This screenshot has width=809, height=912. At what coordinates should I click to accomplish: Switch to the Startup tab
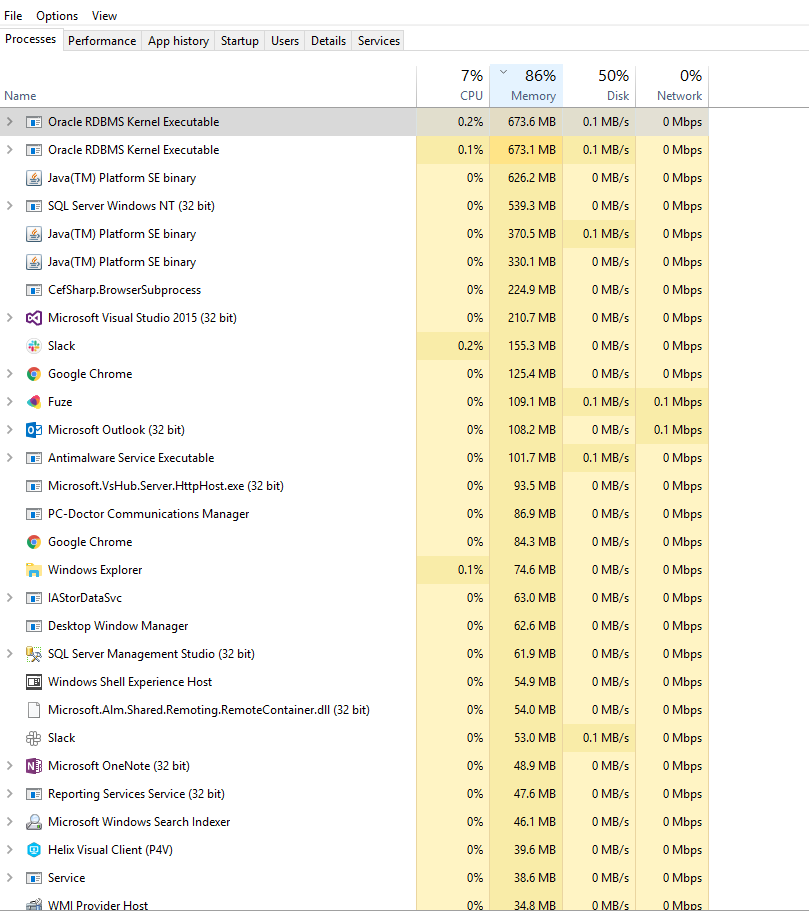tap(240, 41)
